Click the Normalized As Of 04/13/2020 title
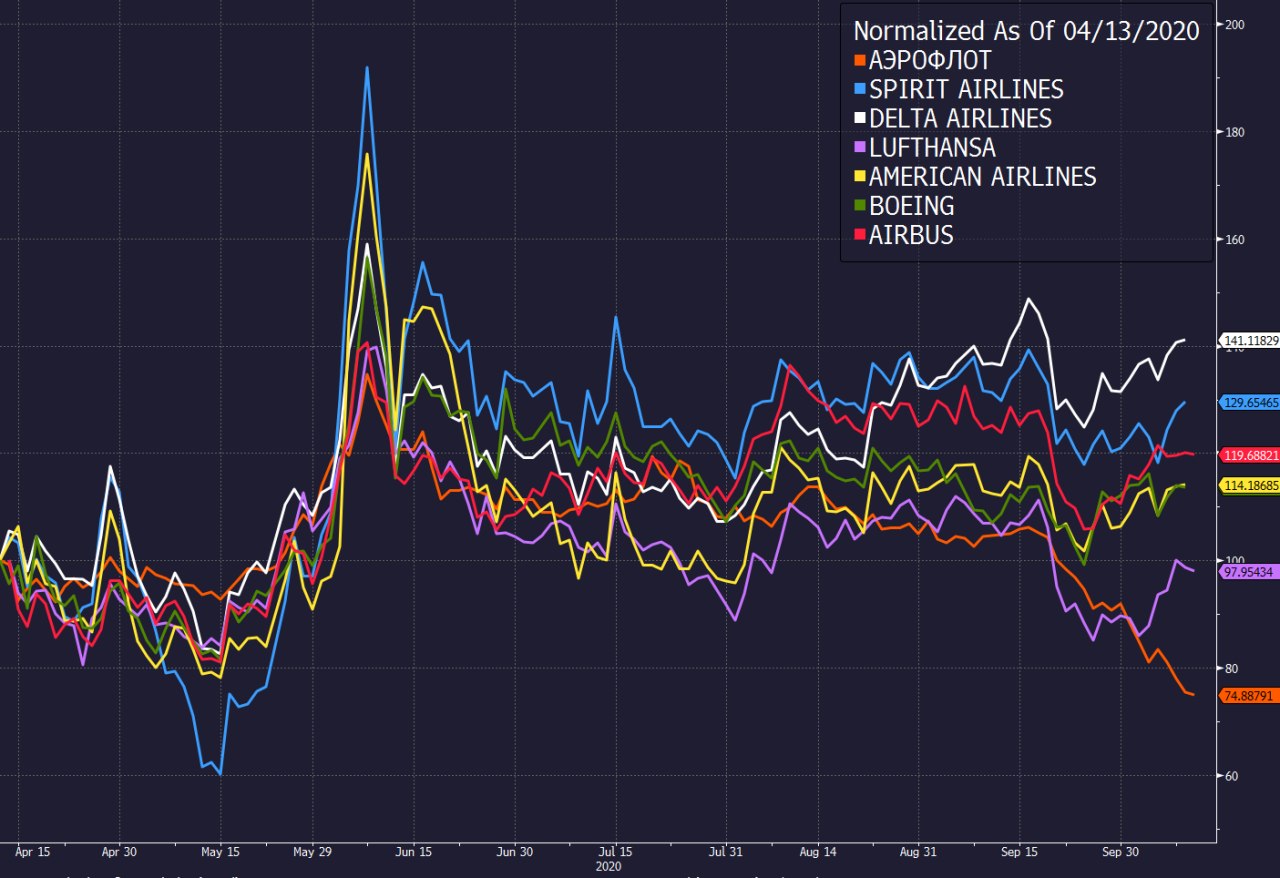This screenshot has width=1280, height=878. 1026,30
